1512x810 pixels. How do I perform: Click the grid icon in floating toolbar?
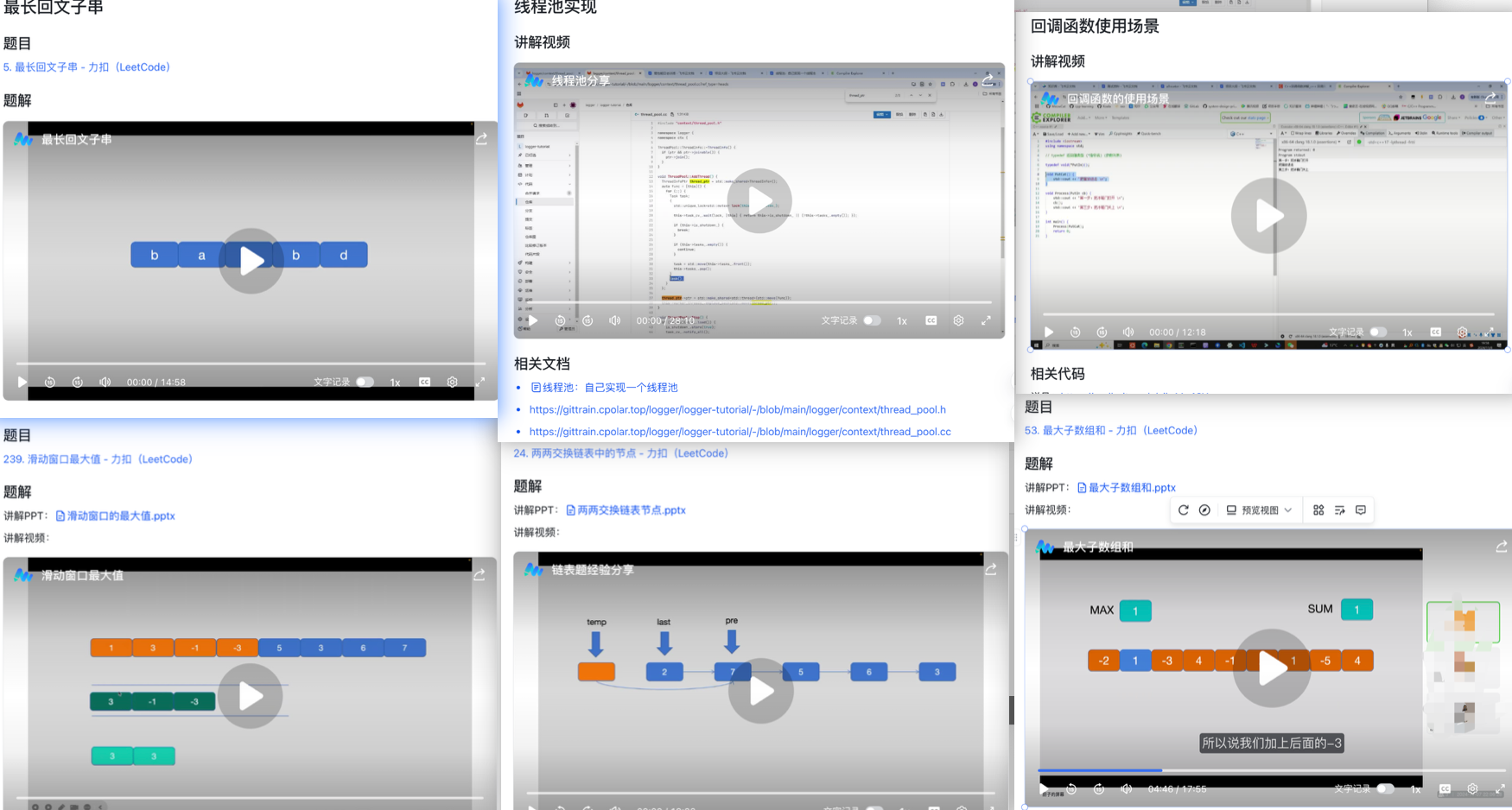(x=1318, y=510)
